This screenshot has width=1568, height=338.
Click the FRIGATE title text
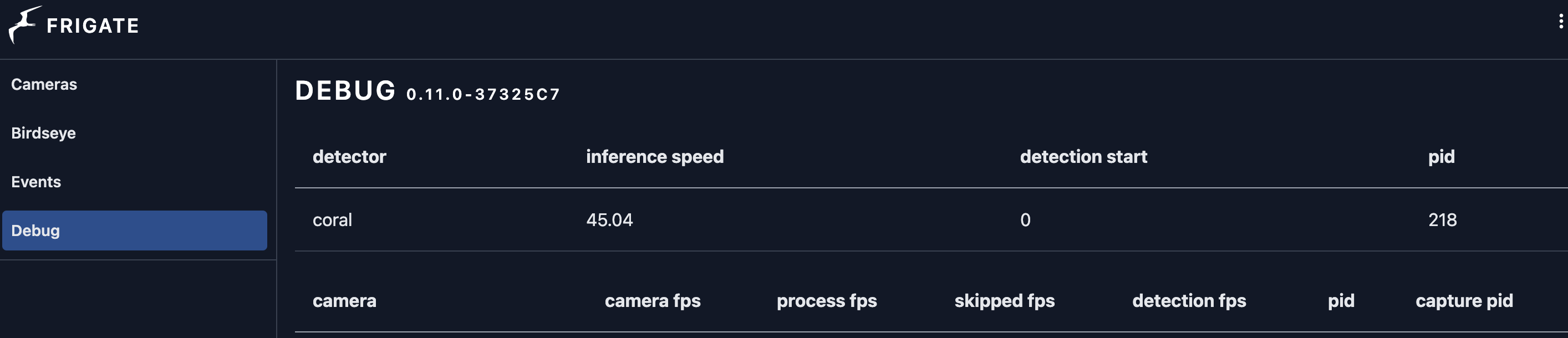click(x=93, y=25)
